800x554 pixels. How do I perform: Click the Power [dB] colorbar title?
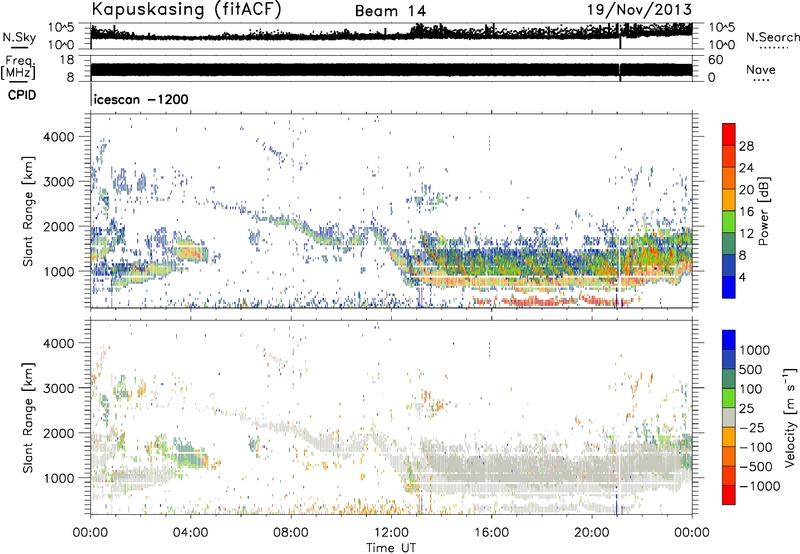click(x=764, y=211)
